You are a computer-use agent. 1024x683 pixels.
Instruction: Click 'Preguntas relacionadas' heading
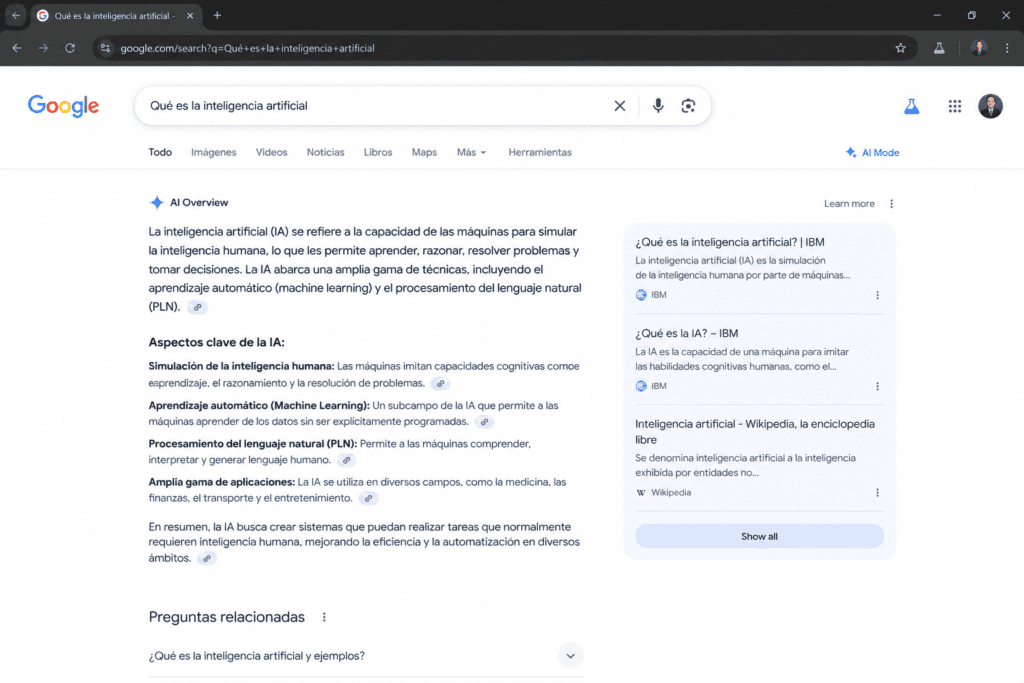pos(227,617)
